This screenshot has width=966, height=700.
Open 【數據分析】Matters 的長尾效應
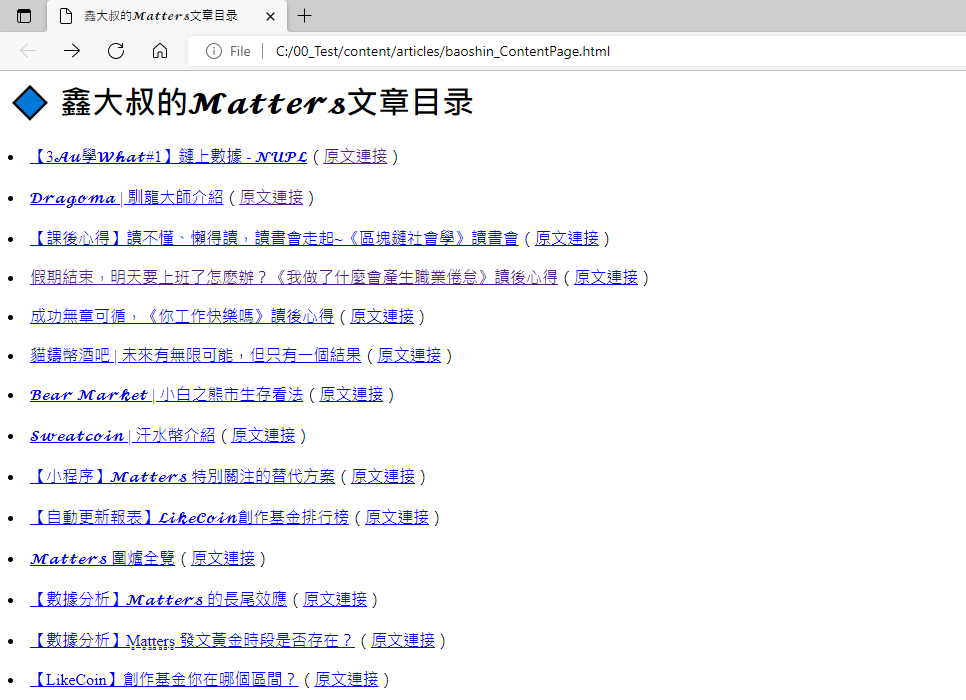point(158,600)
